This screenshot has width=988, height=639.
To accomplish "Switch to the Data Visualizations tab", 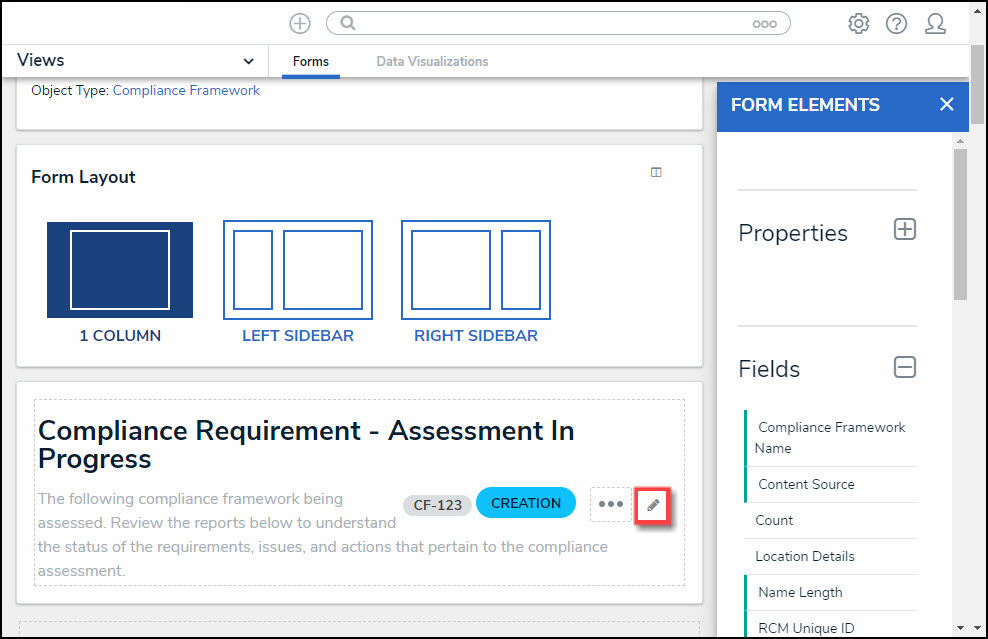I will tap(432, 61).
